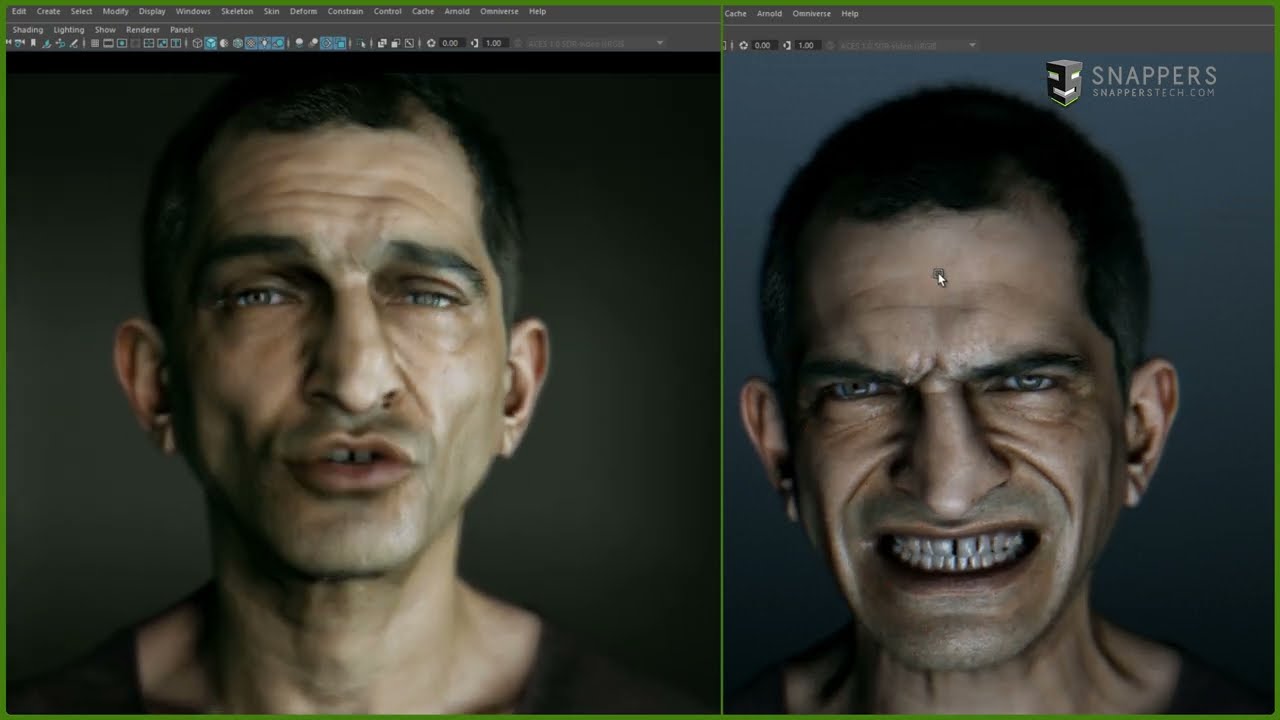The height and width of the screenshot is (720, 1280).
Task: Open Help menu in left window
Action: 537,12
